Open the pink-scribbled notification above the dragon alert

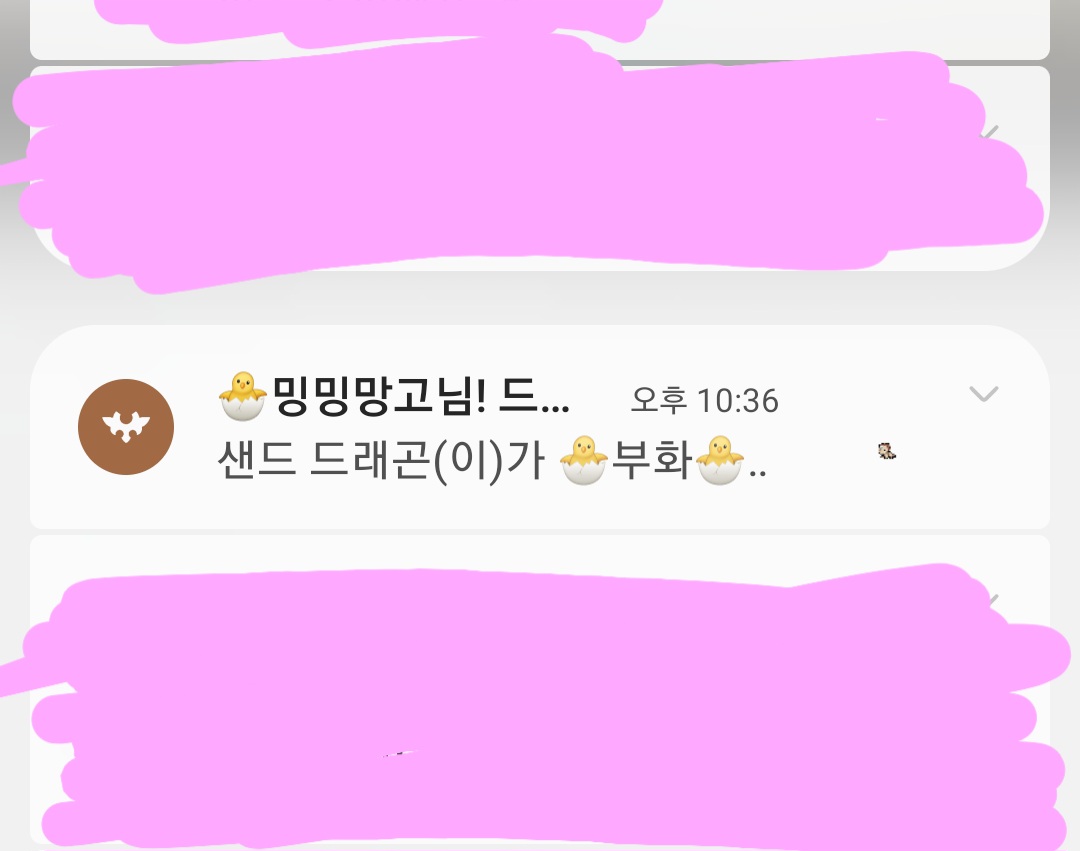coord(539,168)
